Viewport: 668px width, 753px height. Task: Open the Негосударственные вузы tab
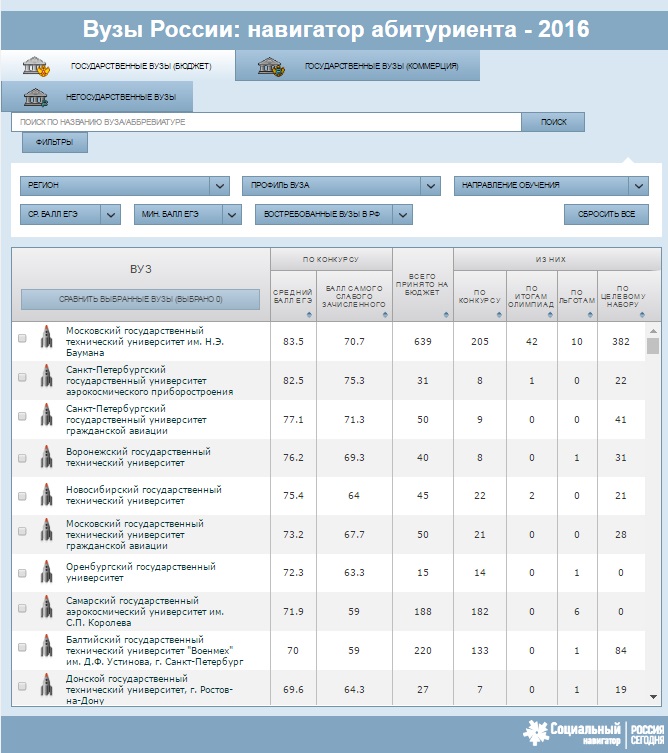(97, 97)
